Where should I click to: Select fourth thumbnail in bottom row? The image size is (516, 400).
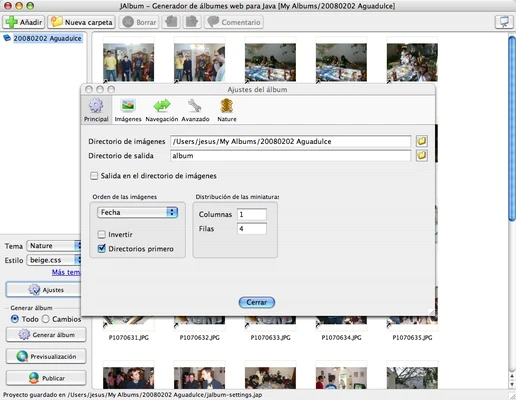pos(341,378)
